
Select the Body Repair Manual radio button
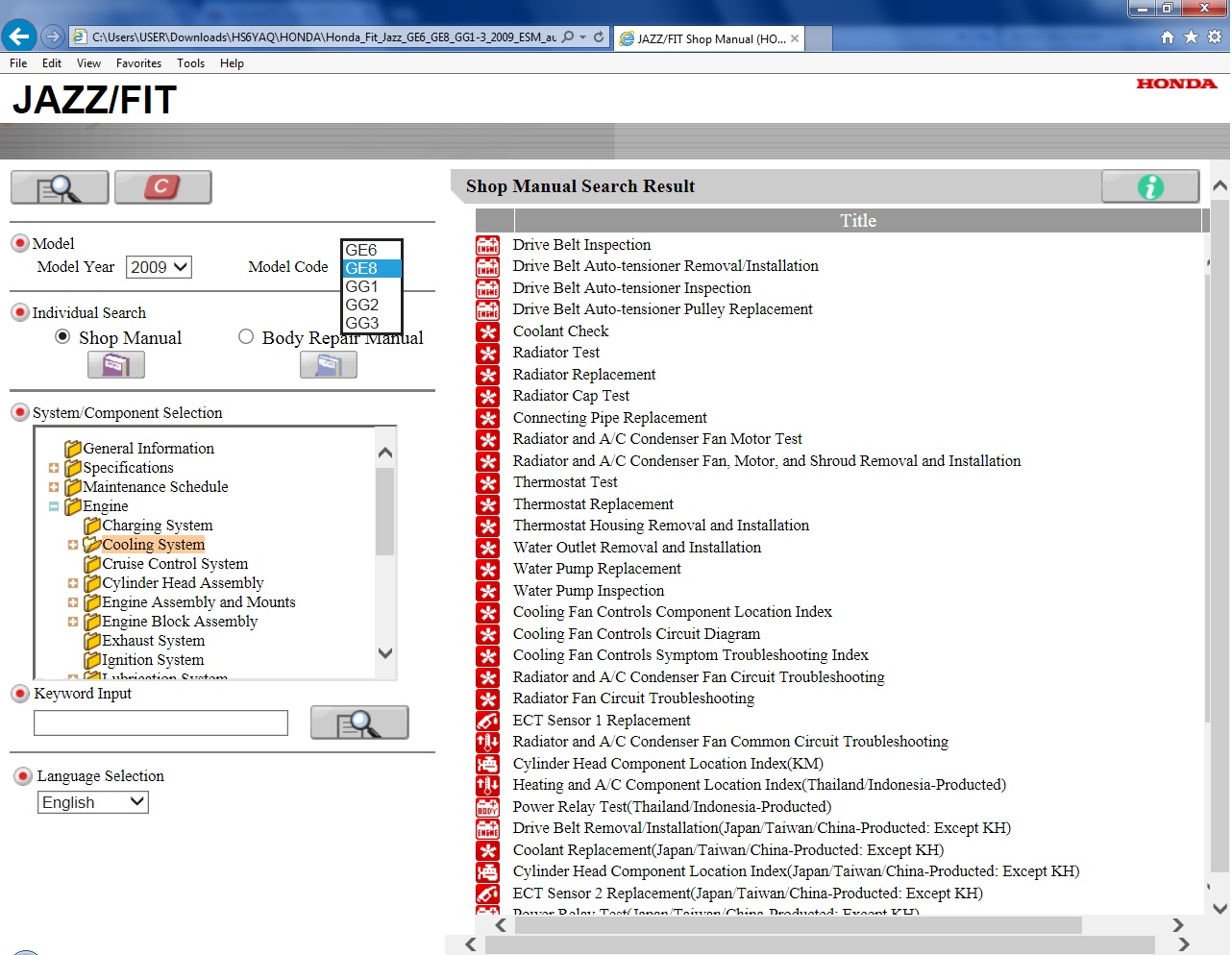tap(246, 336)
